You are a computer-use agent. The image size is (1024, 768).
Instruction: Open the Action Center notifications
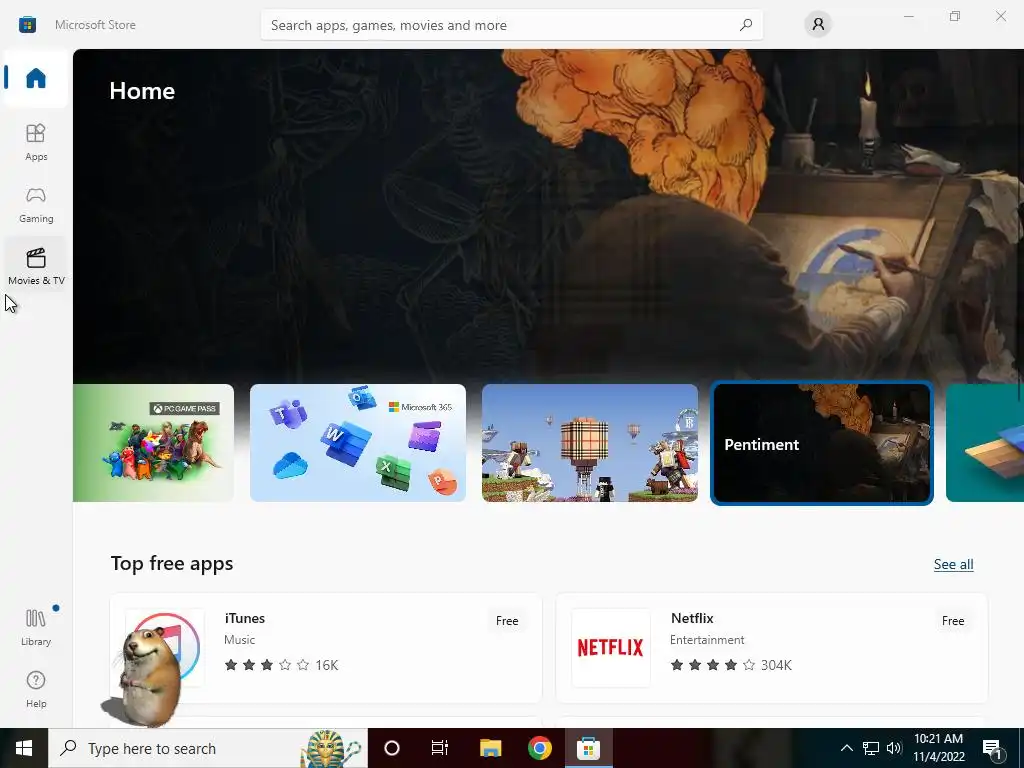tap(993, 749)
